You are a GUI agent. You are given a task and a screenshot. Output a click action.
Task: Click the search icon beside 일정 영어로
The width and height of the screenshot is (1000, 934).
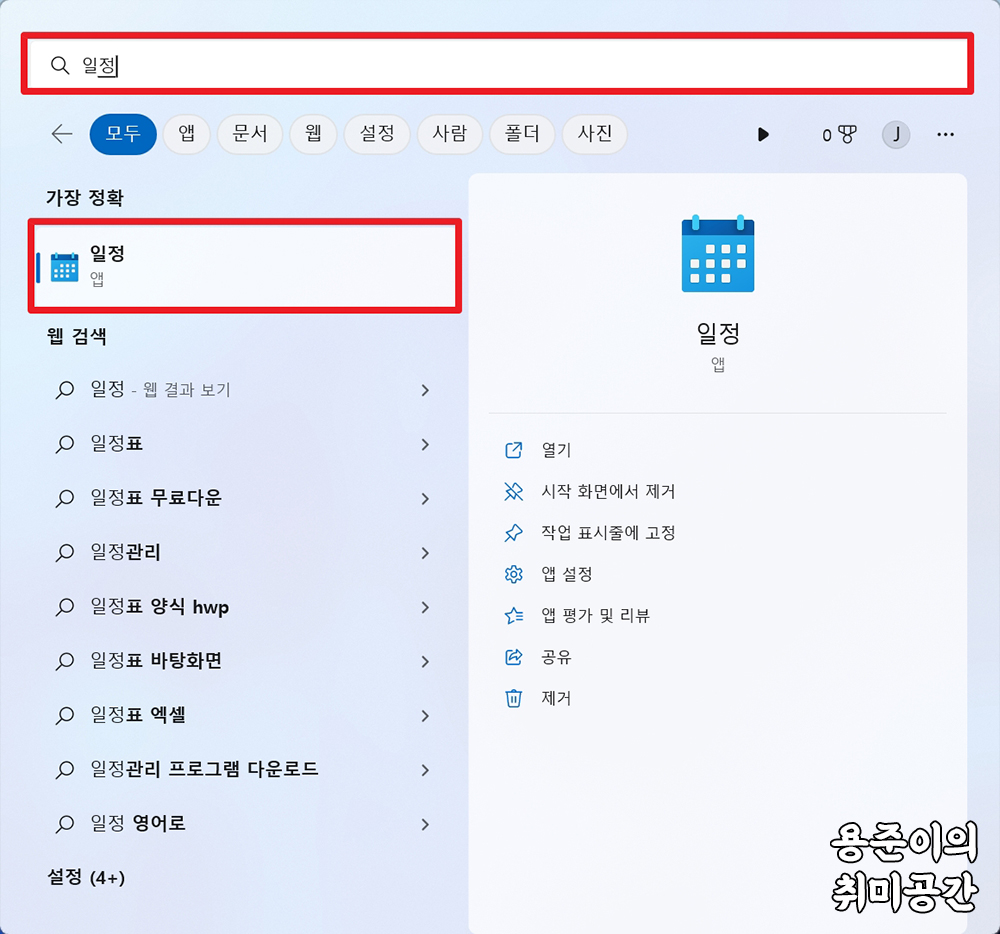coord(64,824)
